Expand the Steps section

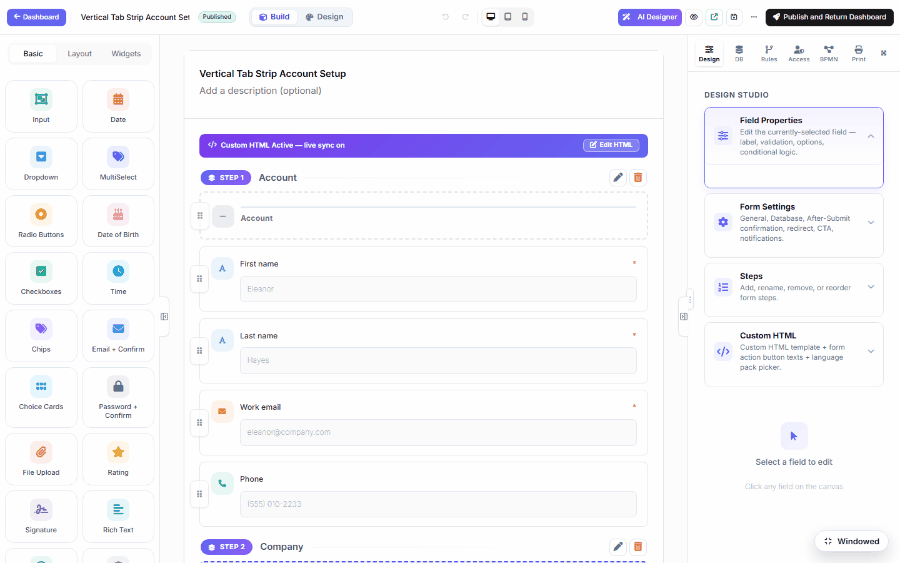793,289
